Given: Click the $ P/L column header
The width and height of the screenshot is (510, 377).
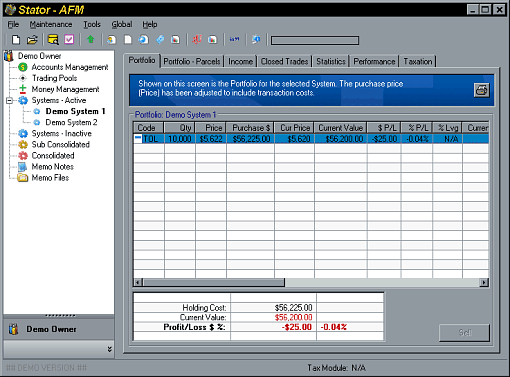Looking at the screenshot, I should pos(384,128).
